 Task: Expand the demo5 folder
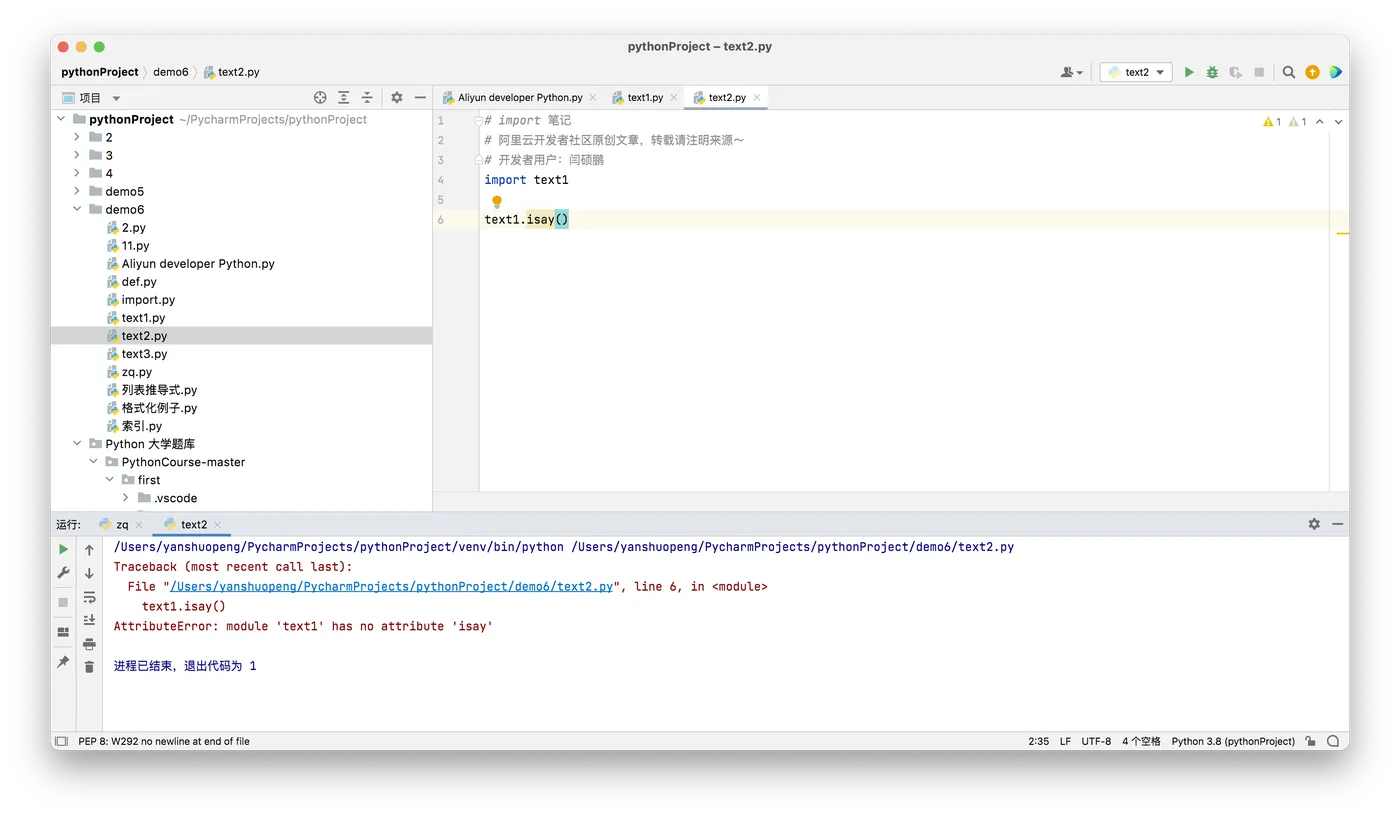(x=77, y=191)
